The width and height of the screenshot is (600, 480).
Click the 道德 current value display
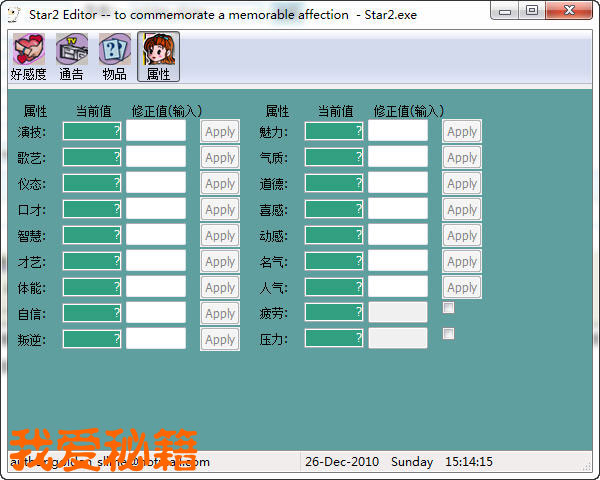(x=334, y=183)
